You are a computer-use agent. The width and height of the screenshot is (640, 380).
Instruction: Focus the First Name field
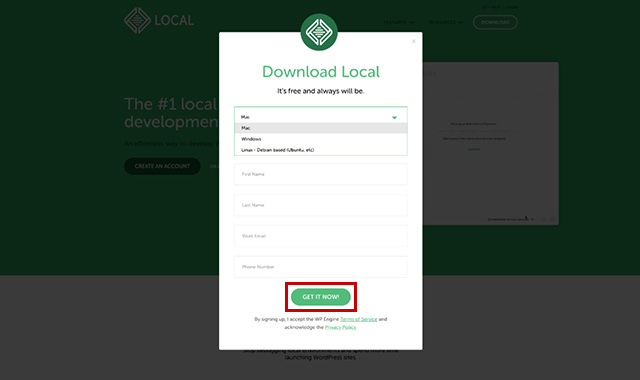click(320, 174)
